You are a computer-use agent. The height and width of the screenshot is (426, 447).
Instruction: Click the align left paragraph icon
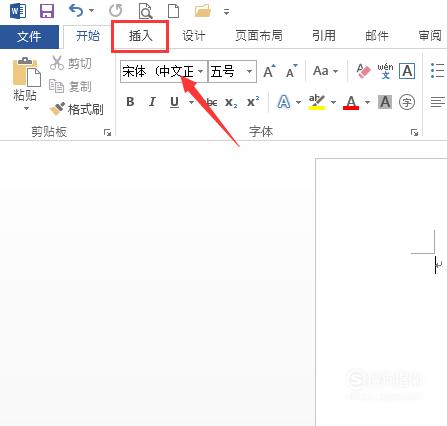pos(437,102)
